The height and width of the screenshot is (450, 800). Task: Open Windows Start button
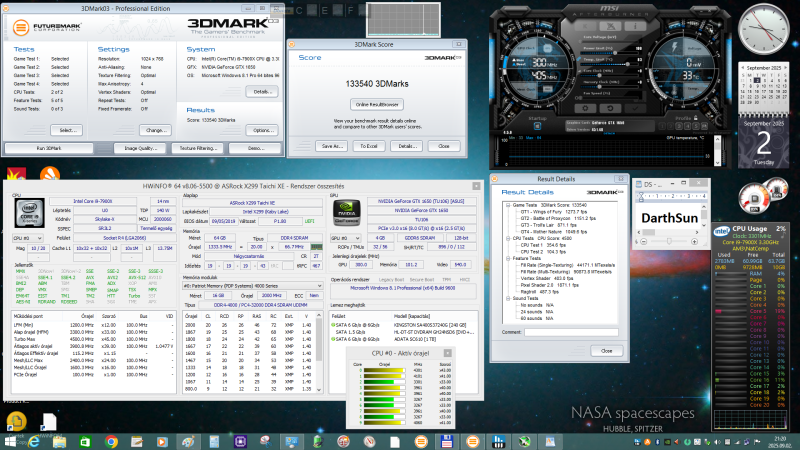(10, 442)
